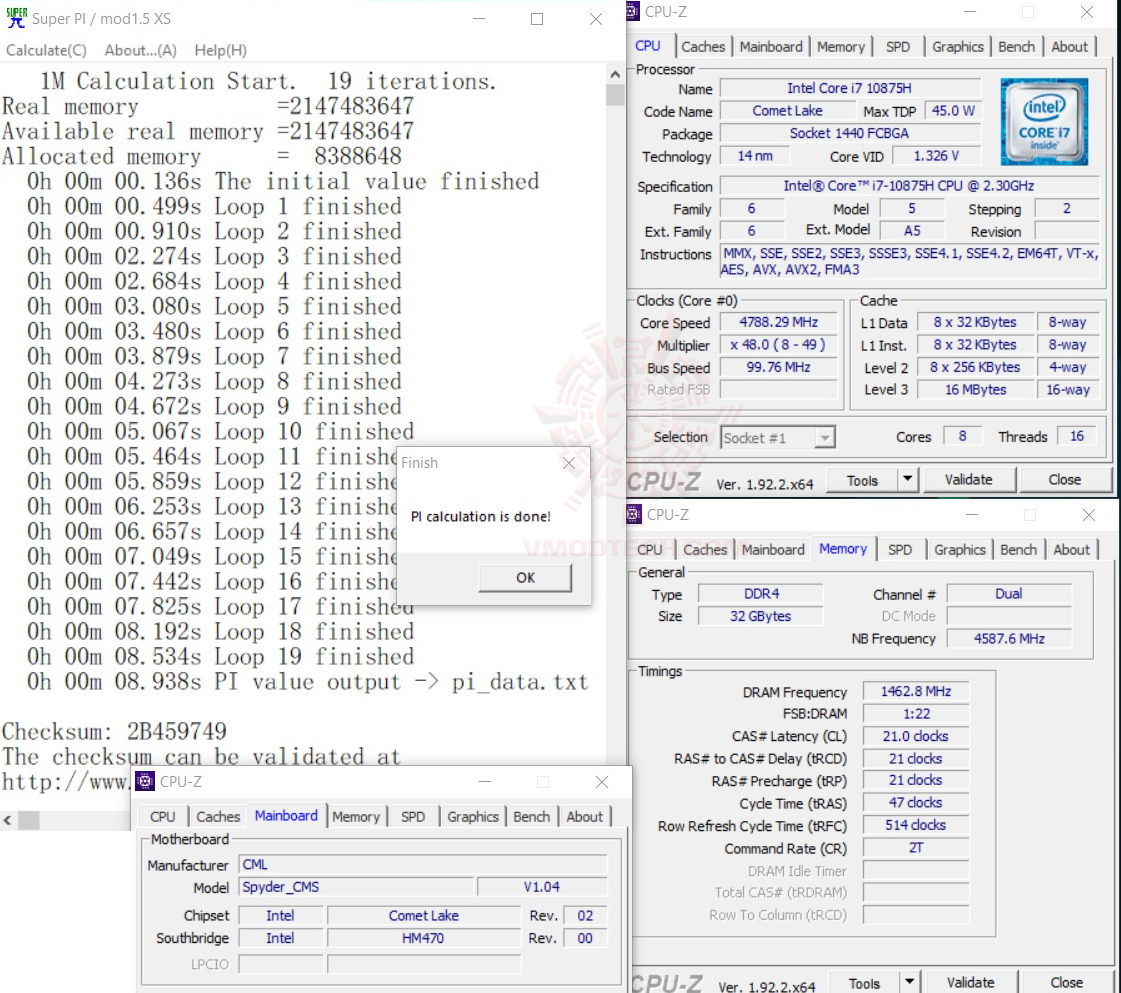Close the Mainboard CPU-Z window

pos(602,781)
